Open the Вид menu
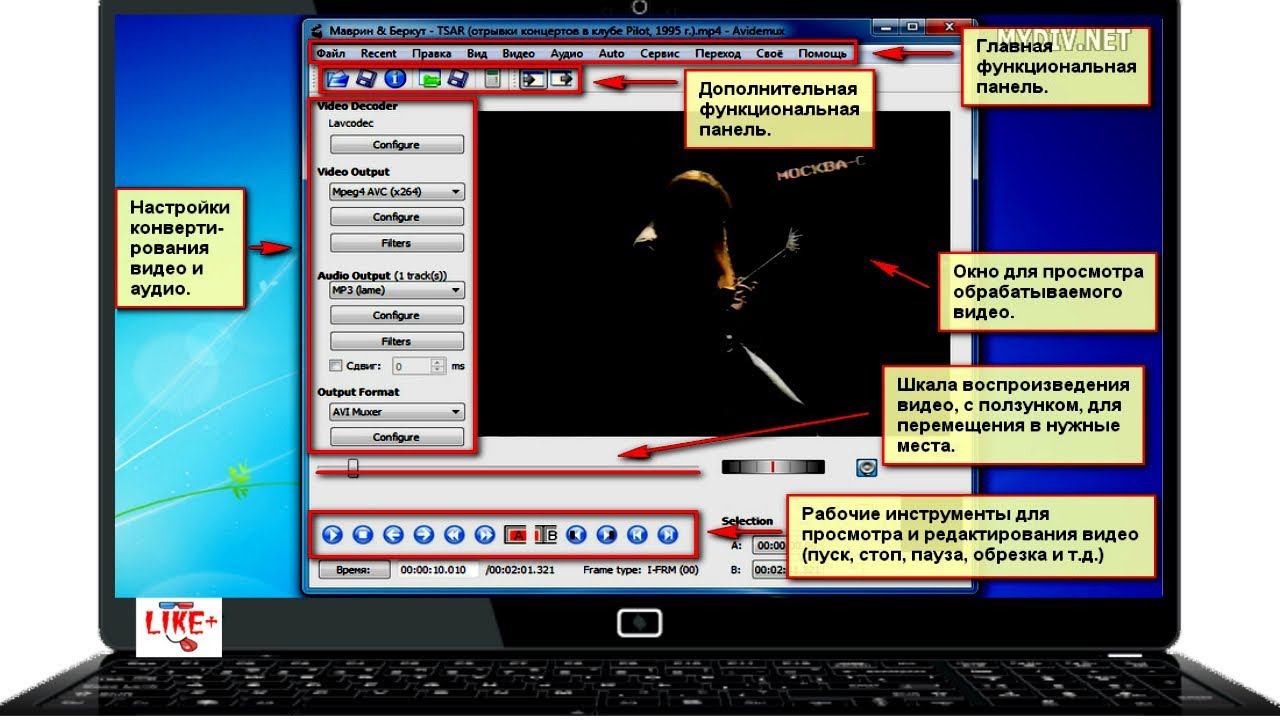 tap(477, 53)
